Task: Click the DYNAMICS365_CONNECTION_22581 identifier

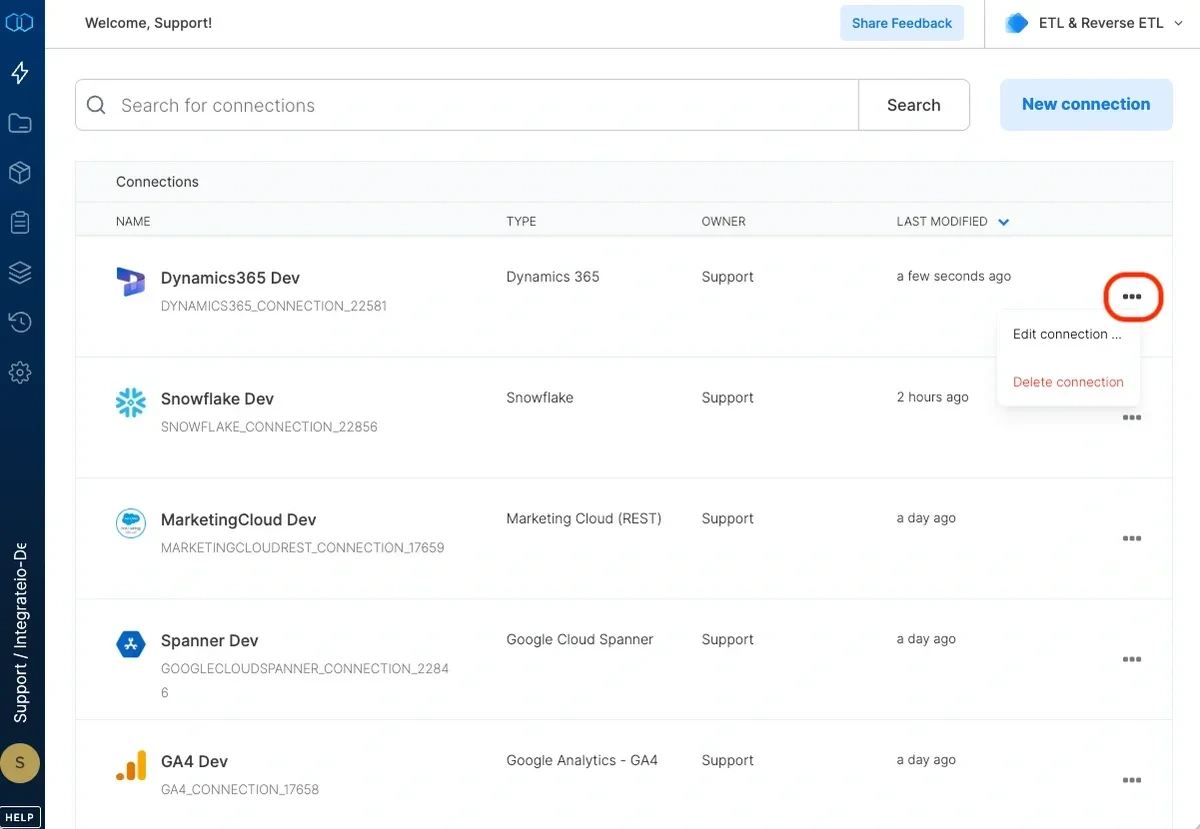Action: [x=274, y=306]
